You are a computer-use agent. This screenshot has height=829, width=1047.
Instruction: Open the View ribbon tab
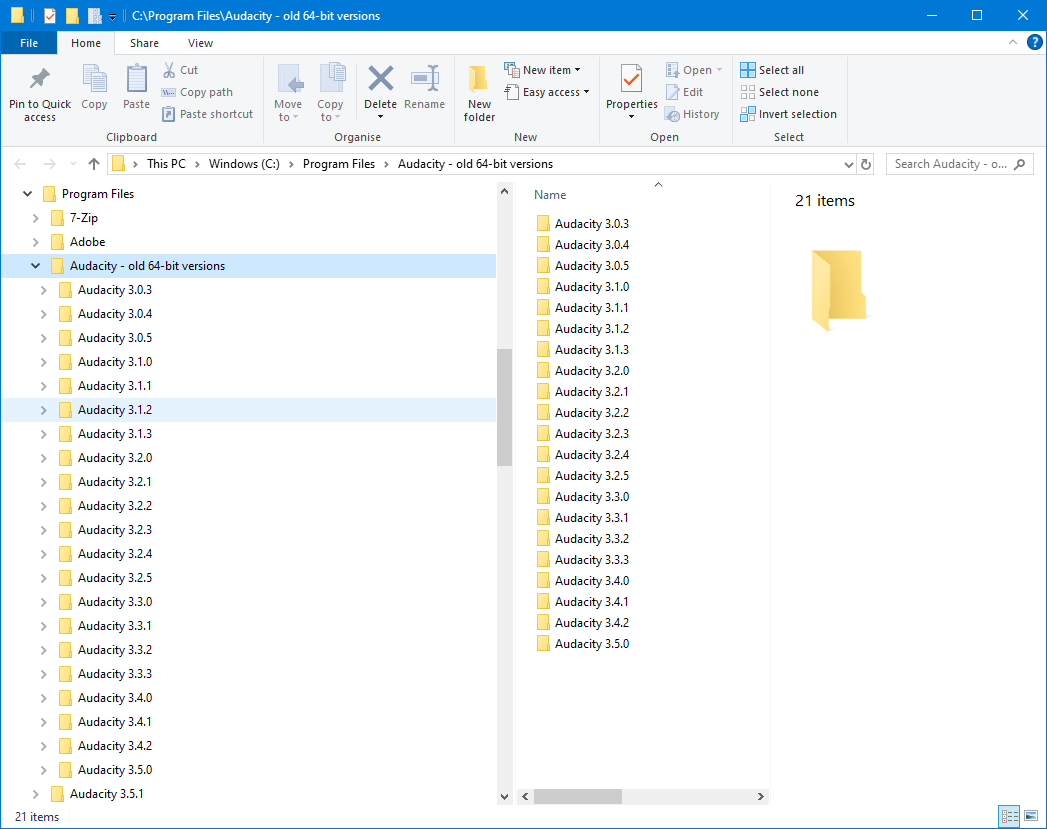[x=200, y=43]
